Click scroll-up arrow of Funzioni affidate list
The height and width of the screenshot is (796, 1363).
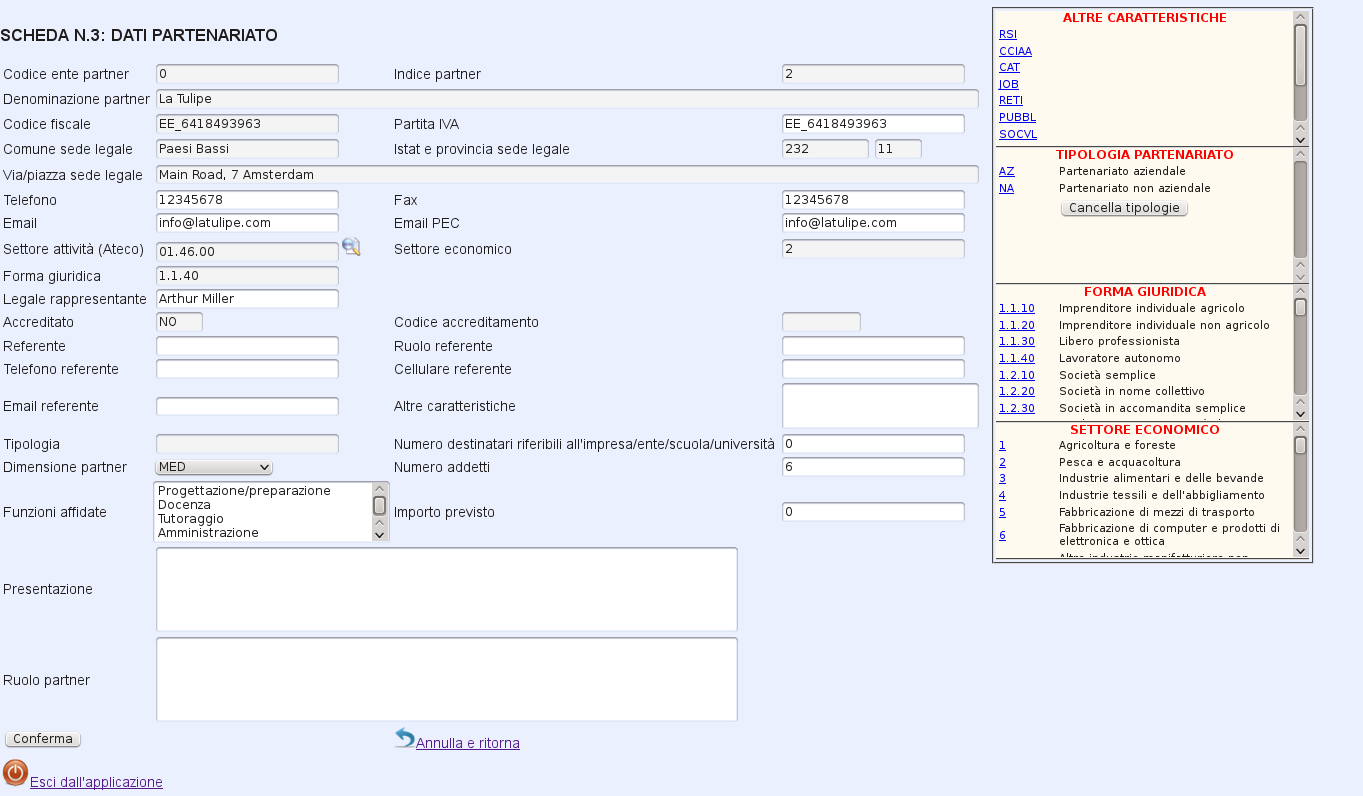pos(379,490)
